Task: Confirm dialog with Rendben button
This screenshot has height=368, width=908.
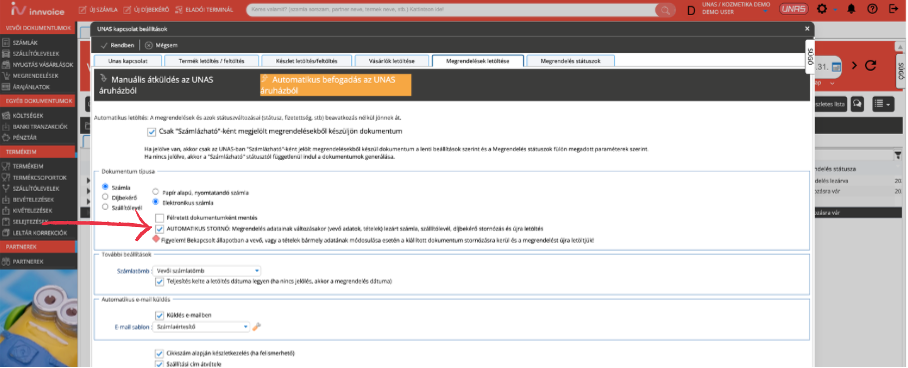Action: coord(118,45)
